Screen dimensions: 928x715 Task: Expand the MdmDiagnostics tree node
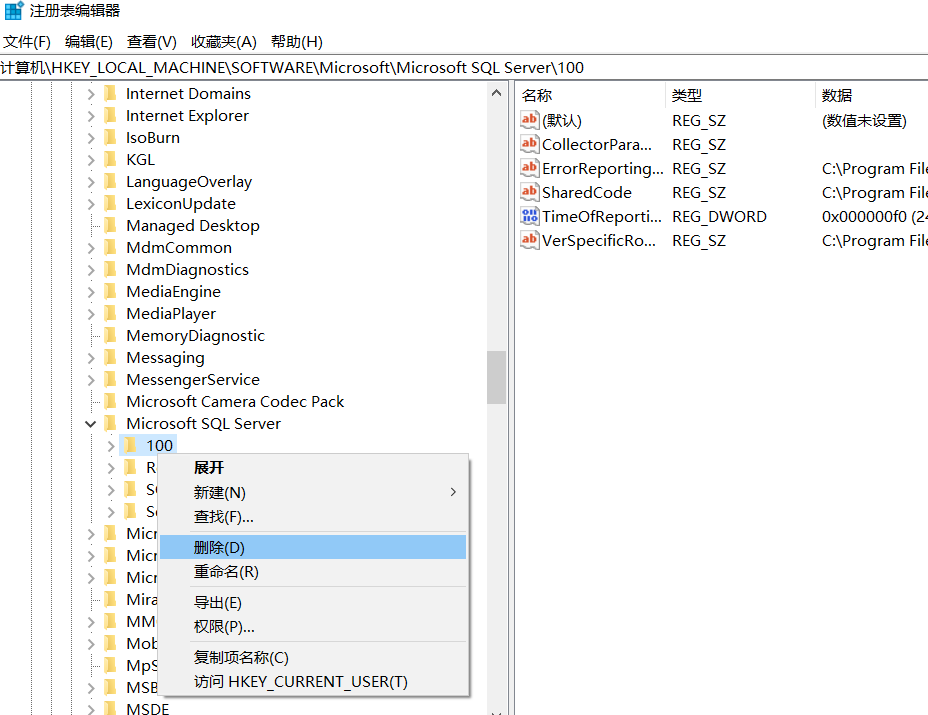coord(91,270)
